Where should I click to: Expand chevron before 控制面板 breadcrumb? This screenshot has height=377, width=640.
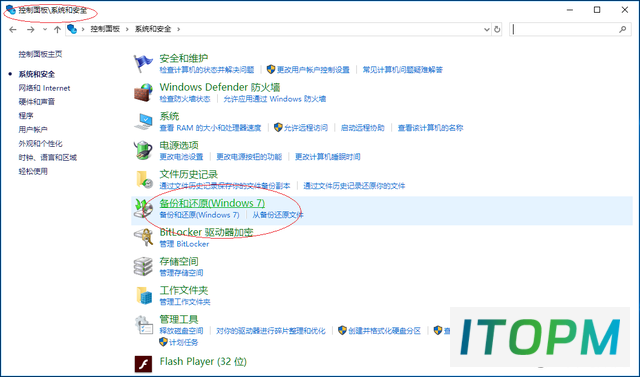(83, 29)
